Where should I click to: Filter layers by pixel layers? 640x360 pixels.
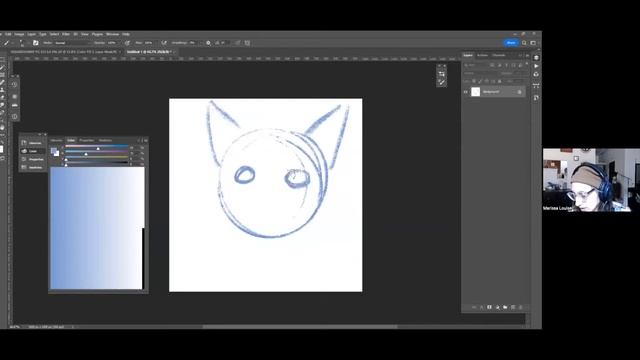click(493, 65)
